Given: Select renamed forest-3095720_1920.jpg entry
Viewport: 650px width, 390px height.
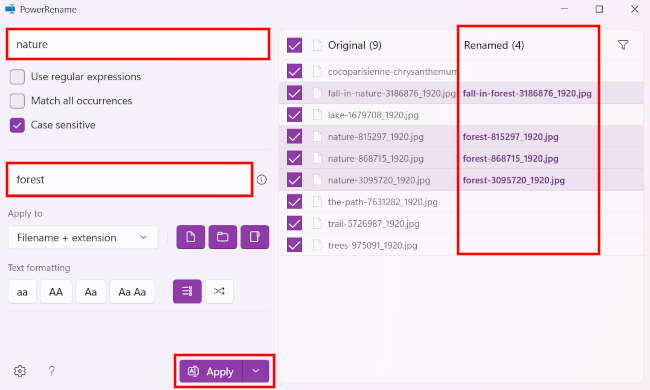Looking at the screenshot, I should point(514,180).
